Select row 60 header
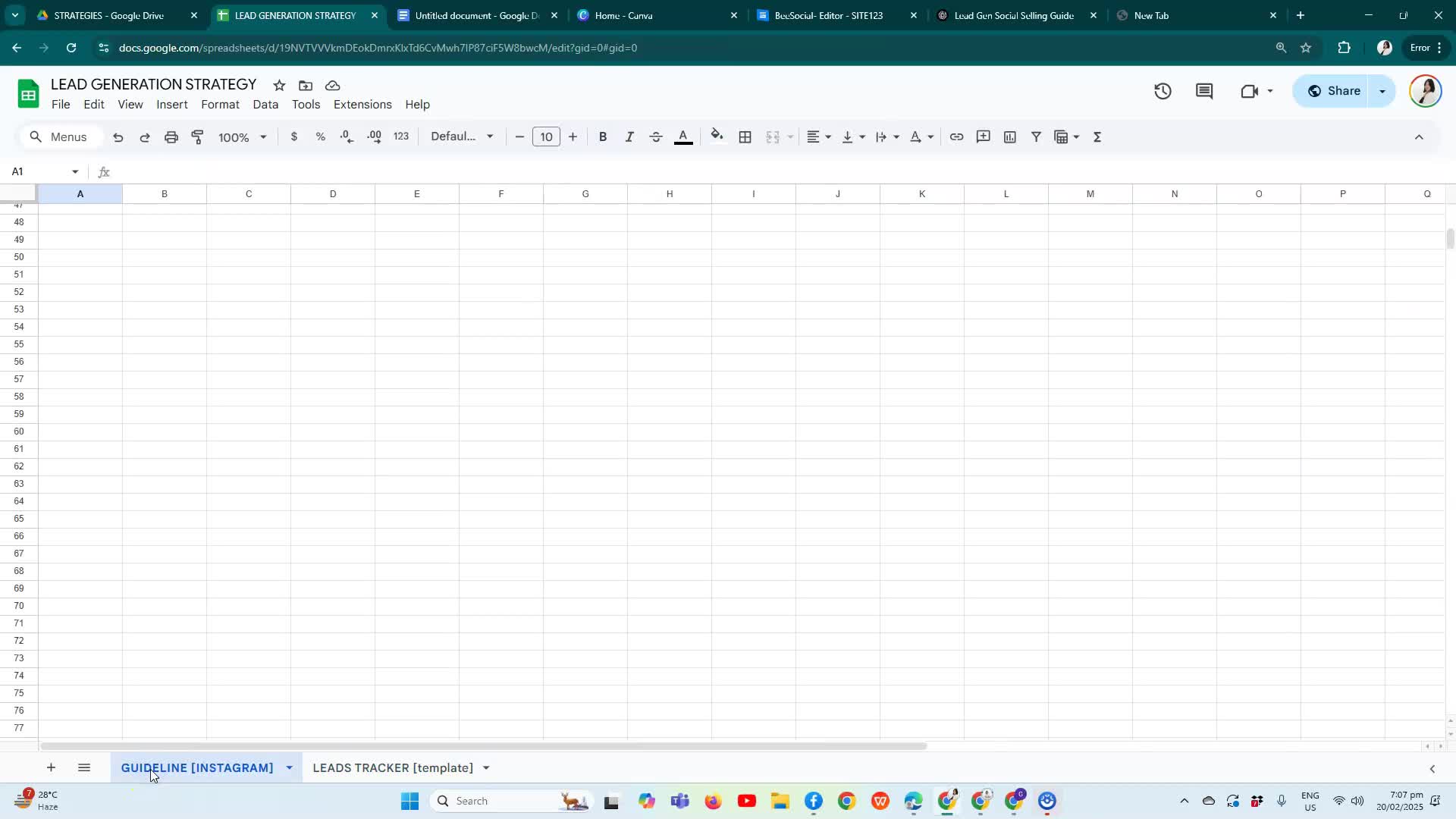The image size is (1456, 819). tap(19, 431)
